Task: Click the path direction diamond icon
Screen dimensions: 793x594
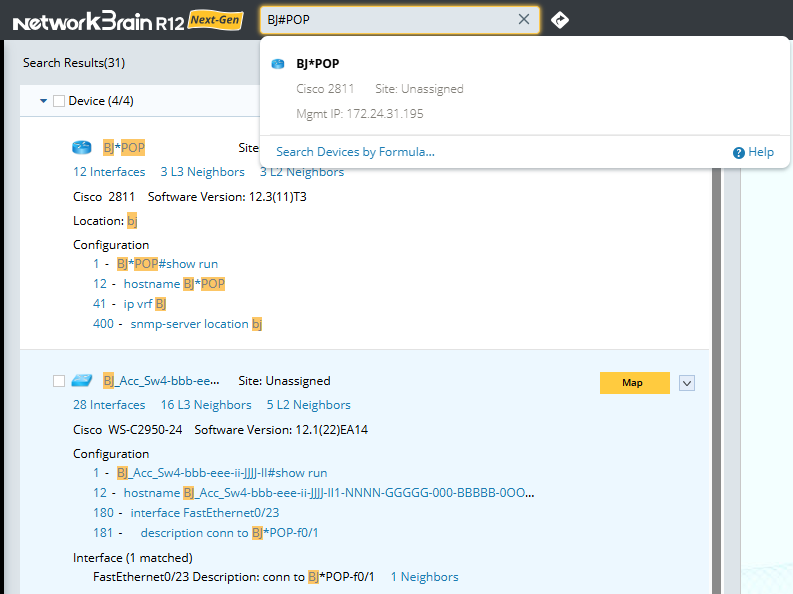Action: pos(559,20)
